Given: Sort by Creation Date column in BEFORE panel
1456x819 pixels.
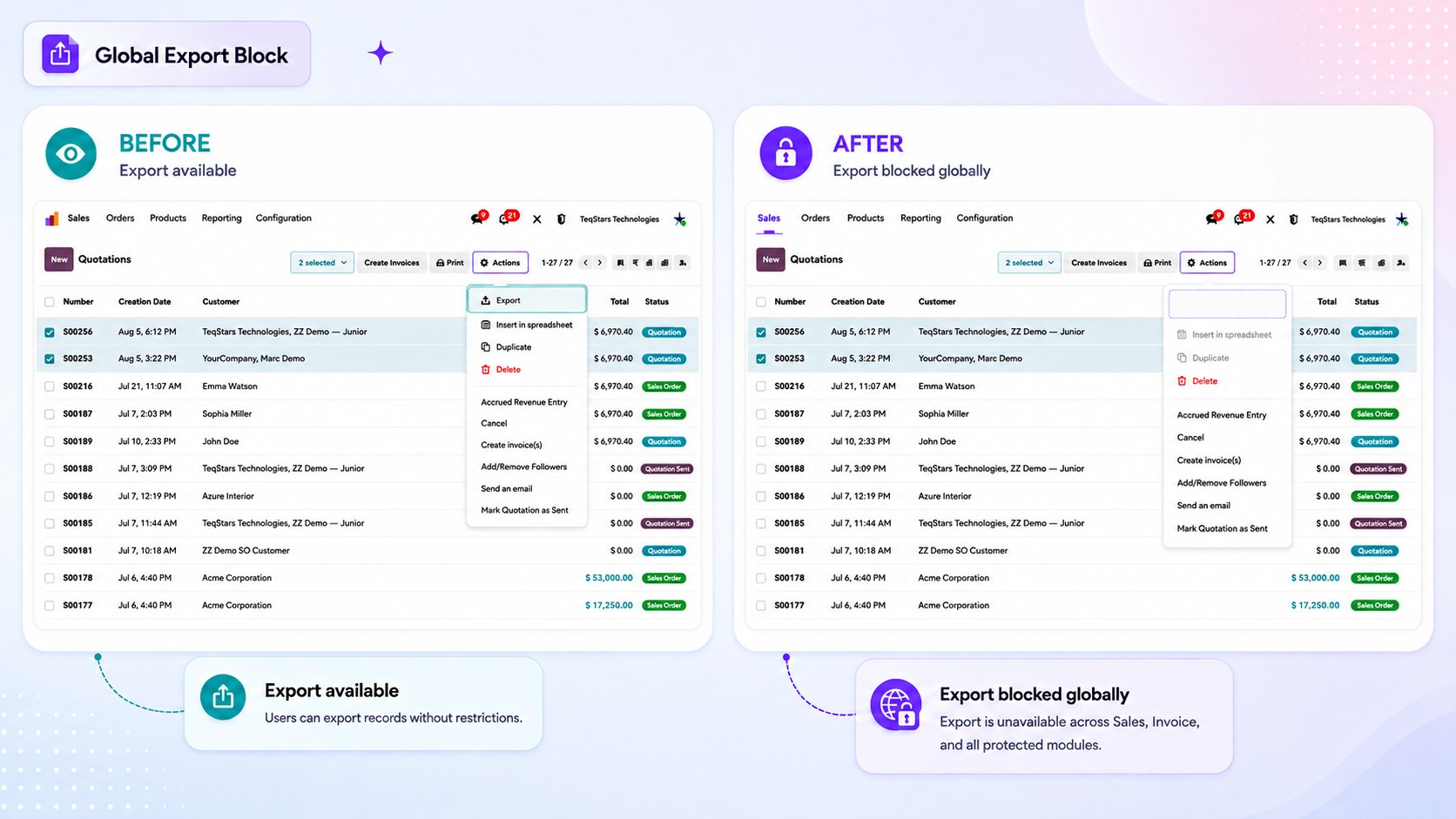Looking at the screenshot, I should [145, 302].
